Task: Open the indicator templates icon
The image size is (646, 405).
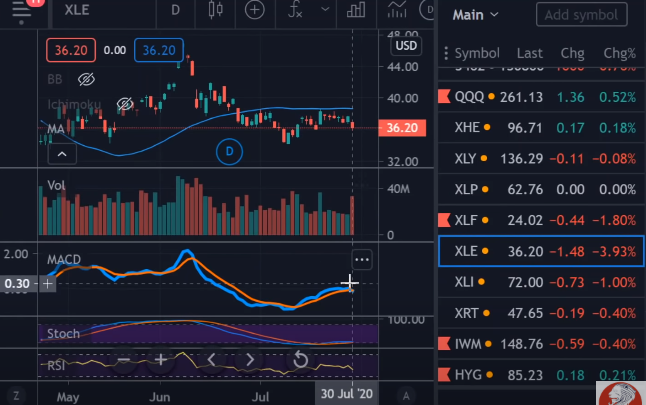Action: pyautogui.click(x=396, y=10)
